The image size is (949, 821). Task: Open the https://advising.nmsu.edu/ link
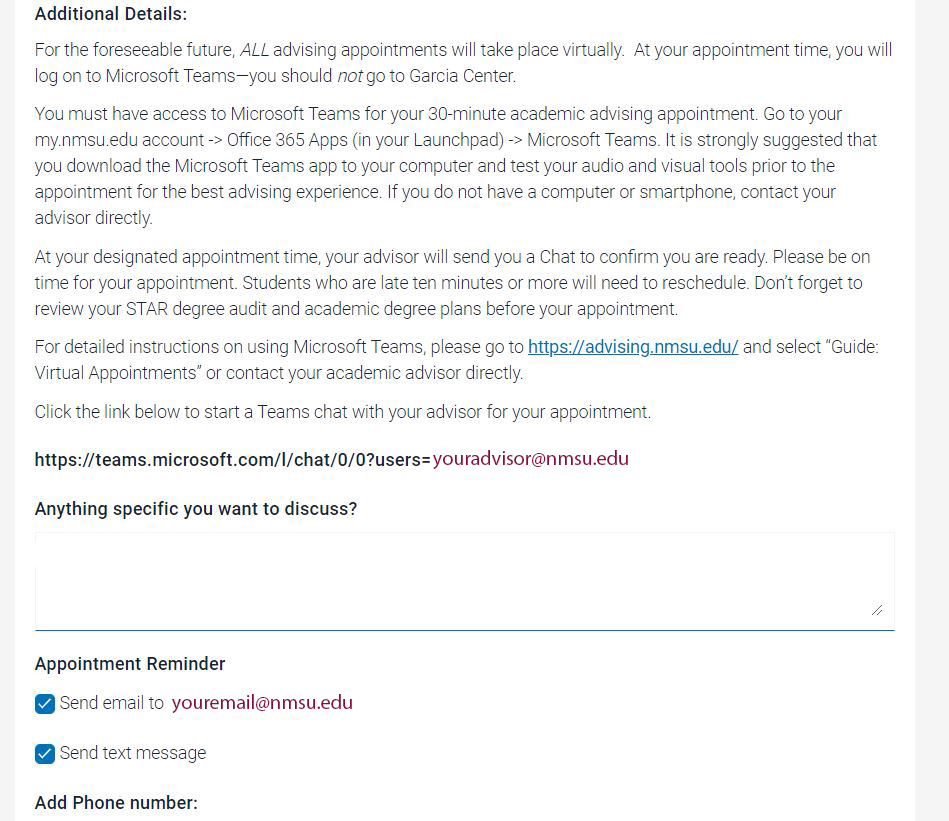coord(632,347)
